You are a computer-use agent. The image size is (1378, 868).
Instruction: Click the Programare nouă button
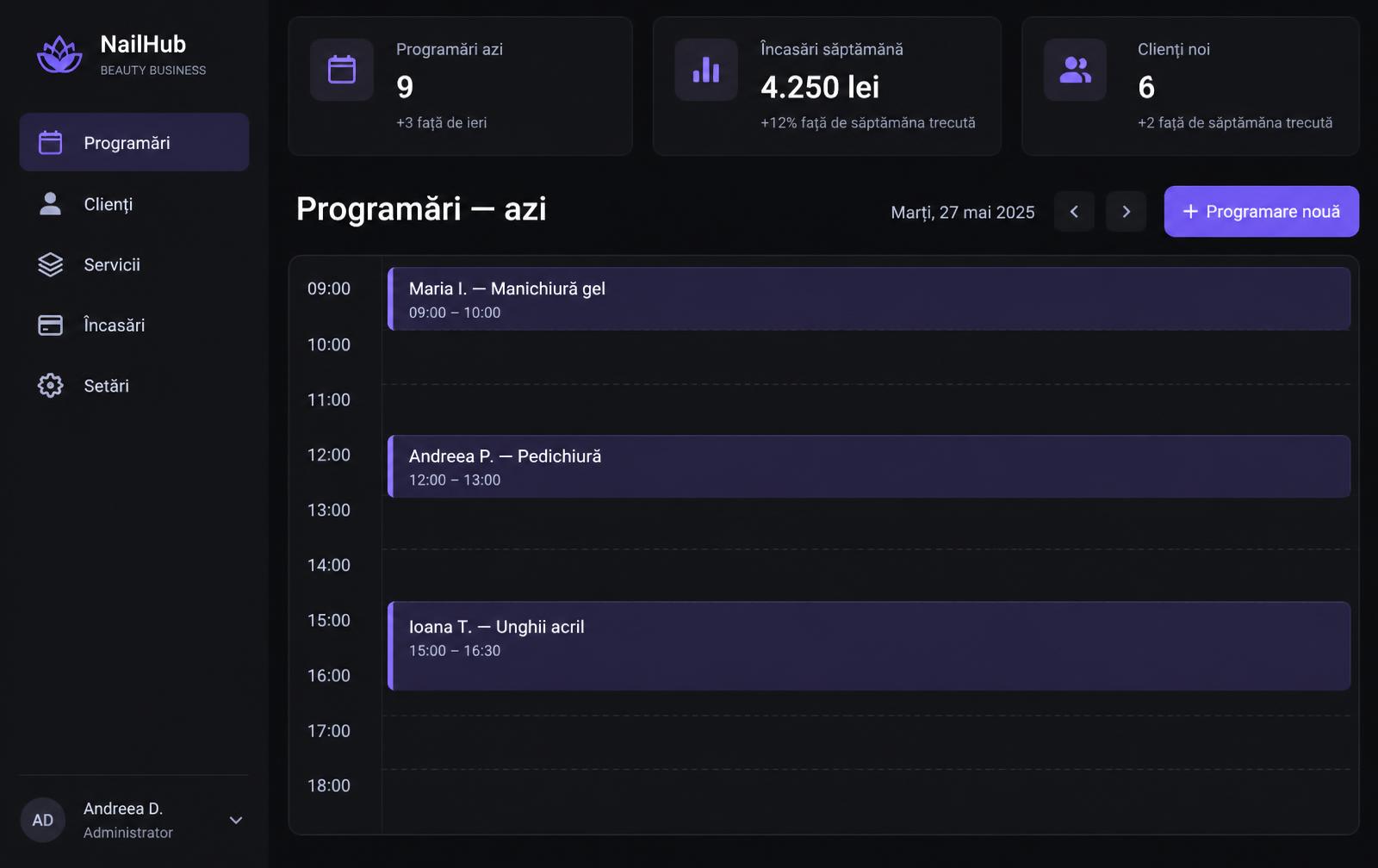pyautogui.click(x=1261, y=211)
